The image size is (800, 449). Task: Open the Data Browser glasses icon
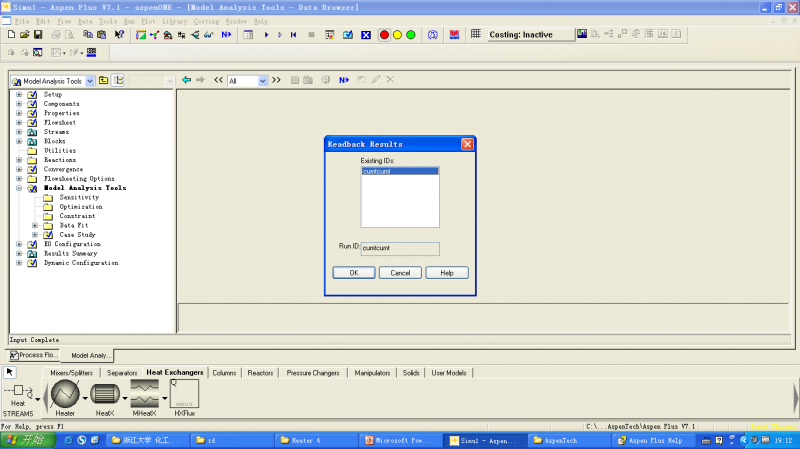(208, 35)
